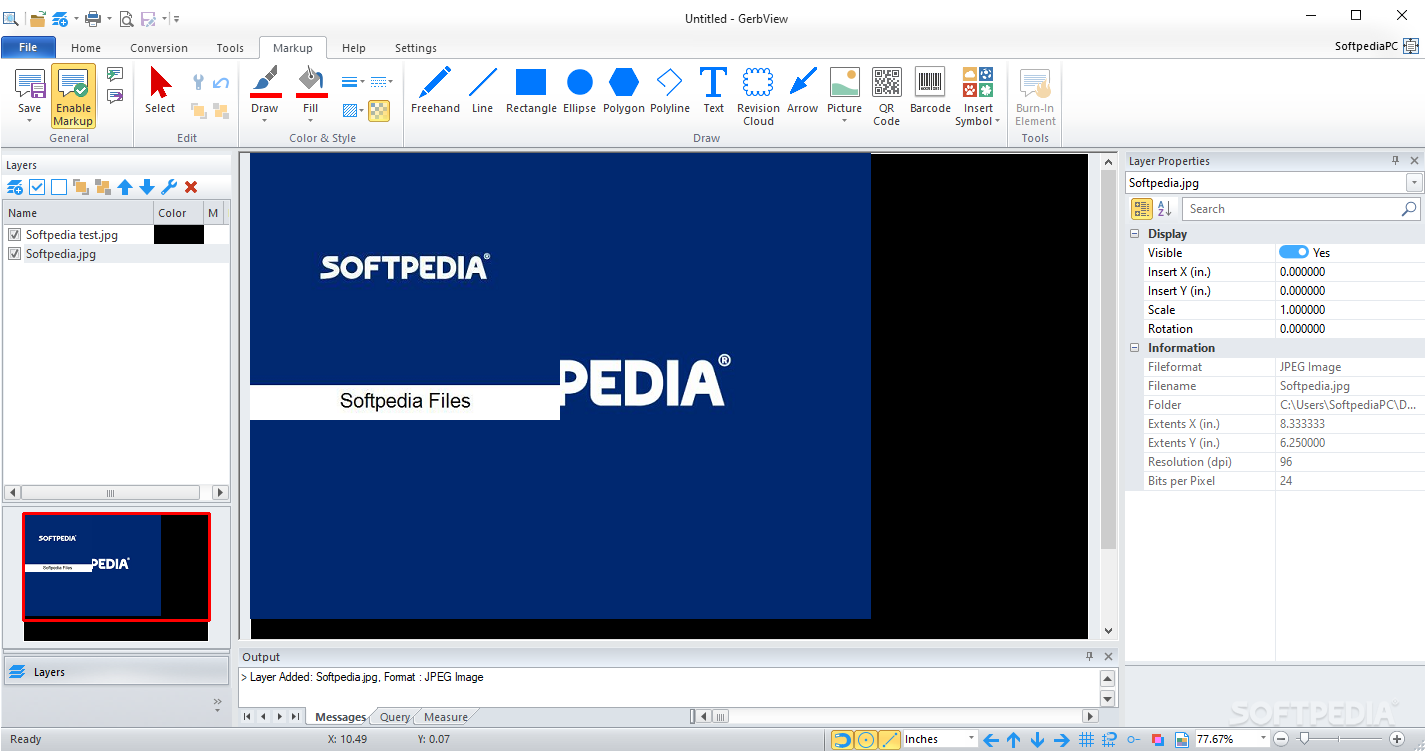Switch to the Home ribbon tab
Image resolution: width=1426 pixels, height=752 pixels.
[x=86, y=48]
